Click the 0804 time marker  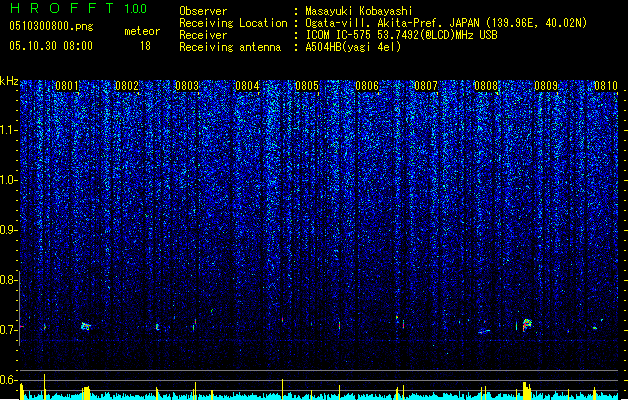[247, 86]
